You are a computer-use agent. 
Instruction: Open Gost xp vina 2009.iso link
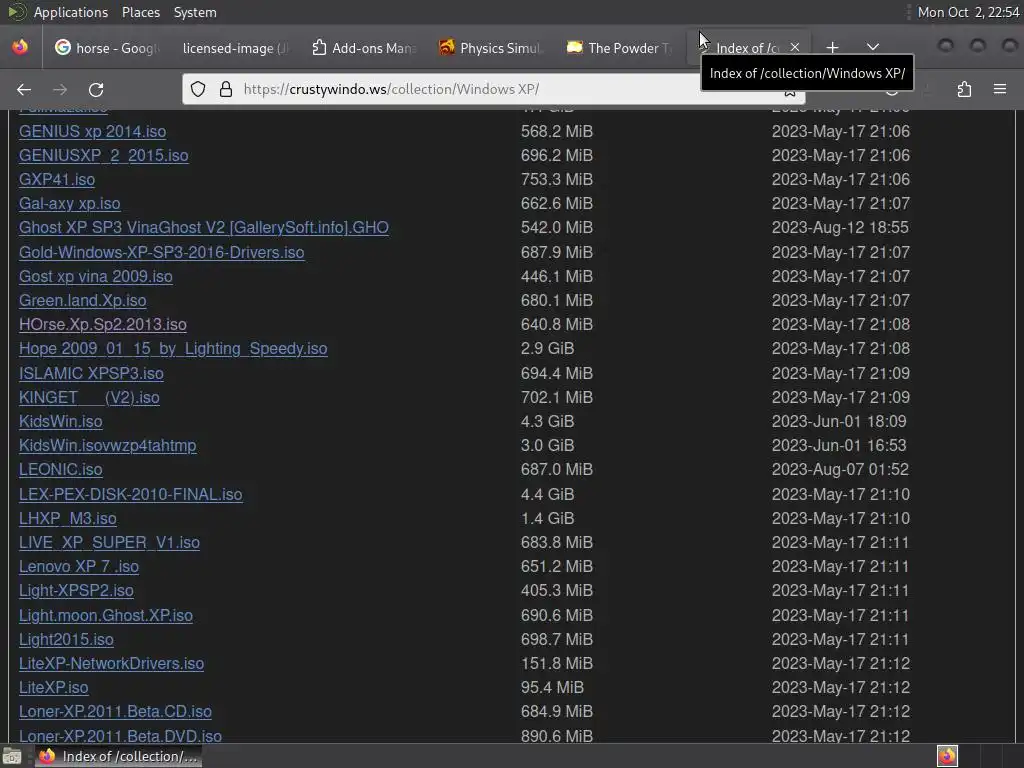pyautogui.click(x=95, y=276)
